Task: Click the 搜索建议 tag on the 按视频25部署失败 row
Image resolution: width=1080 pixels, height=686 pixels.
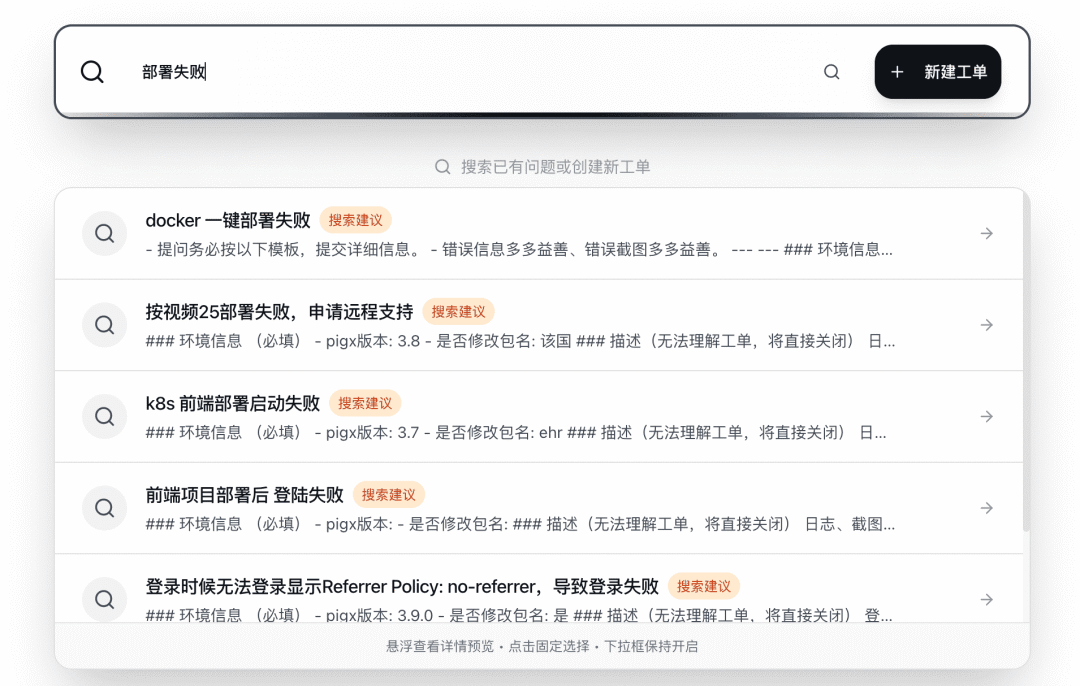Action: coord(460,311)
